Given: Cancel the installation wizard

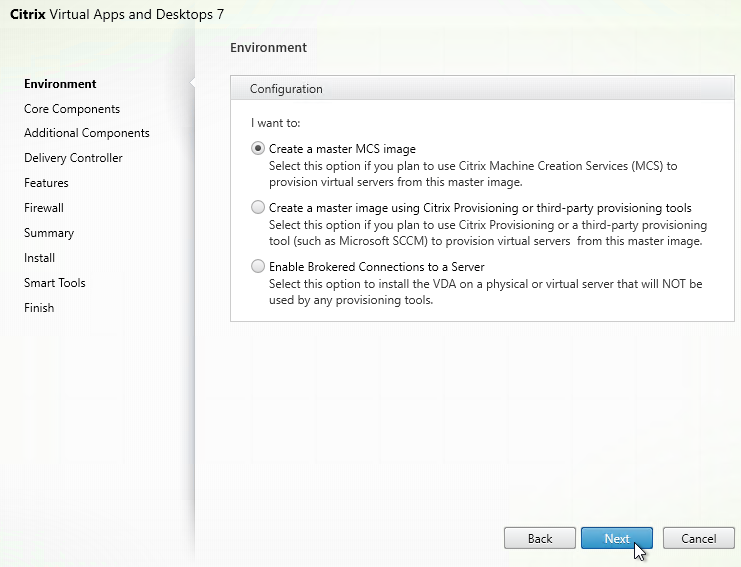Looking at the screenshot, I should tap(698, 538).
